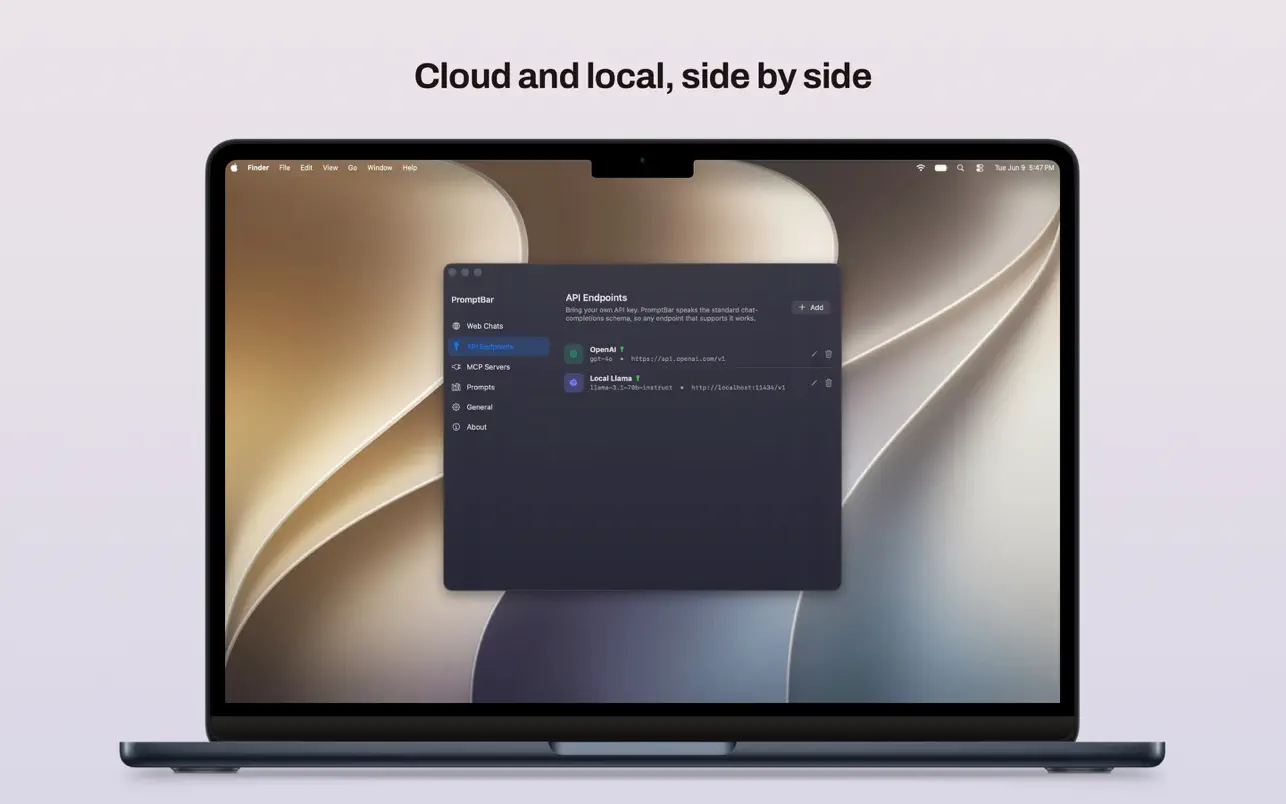Click the OpenAI endpoint logo icon
Screen dimensions: 1286x804
pos(573,354)
